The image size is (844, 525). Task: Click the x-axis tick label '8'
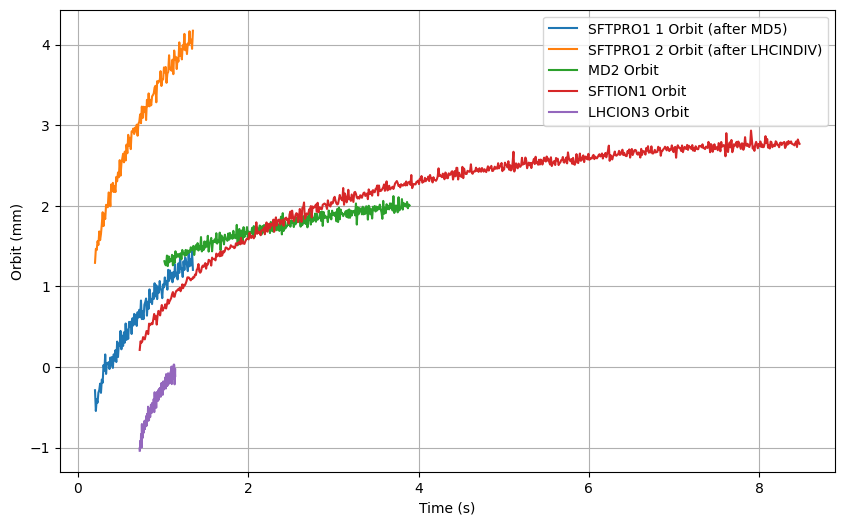(759, 489)
